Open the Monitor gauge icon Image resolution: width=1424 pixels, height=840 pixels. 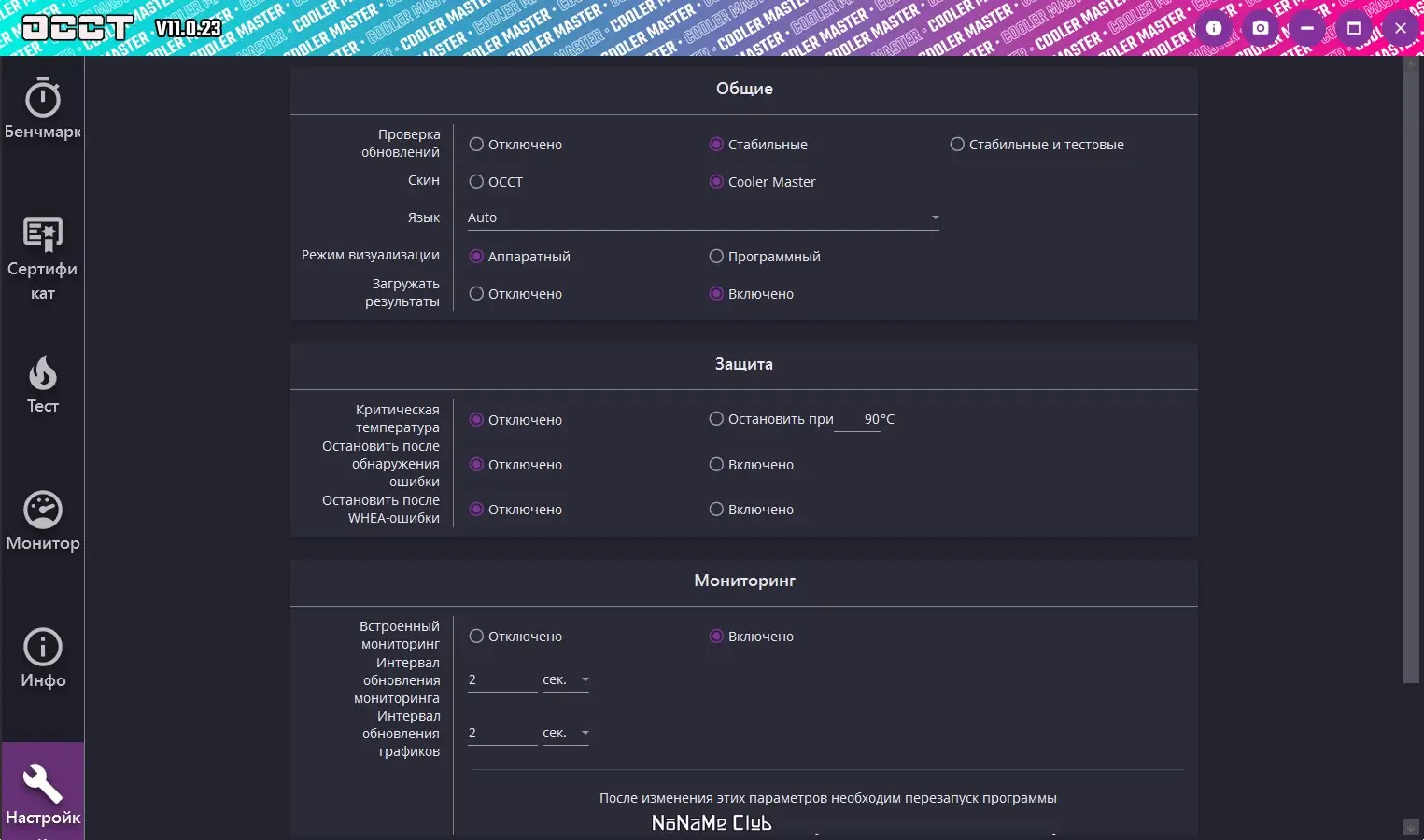coord(43,510)
